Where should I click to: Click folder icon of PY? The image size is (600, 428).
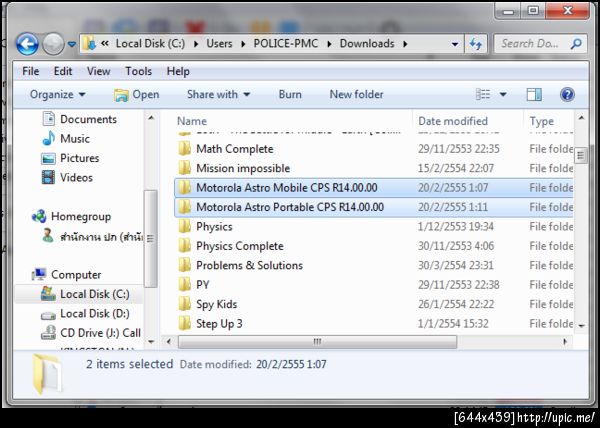point(184,285)
